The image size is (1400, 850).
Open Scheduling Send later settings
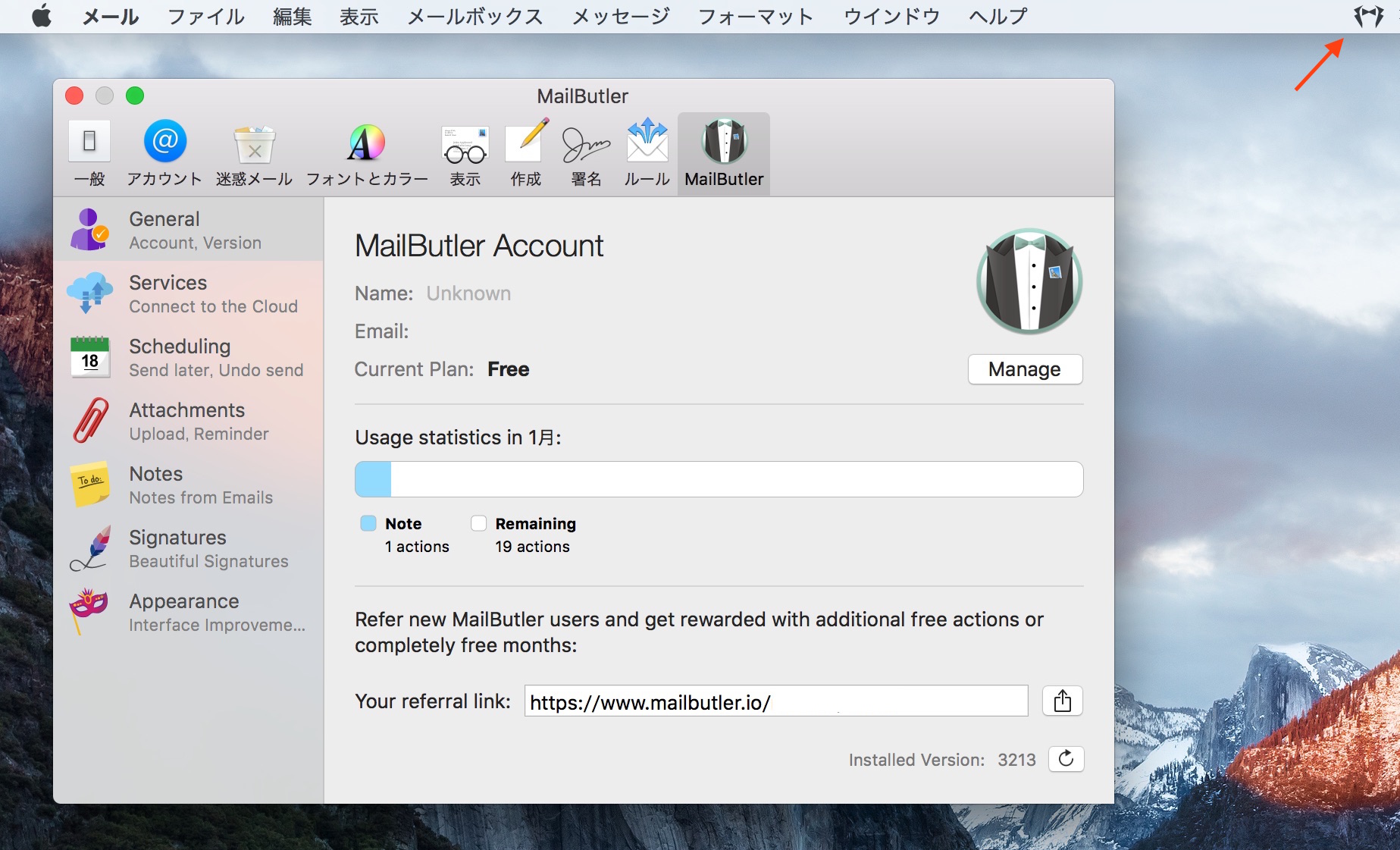click(x=189, y=357)
